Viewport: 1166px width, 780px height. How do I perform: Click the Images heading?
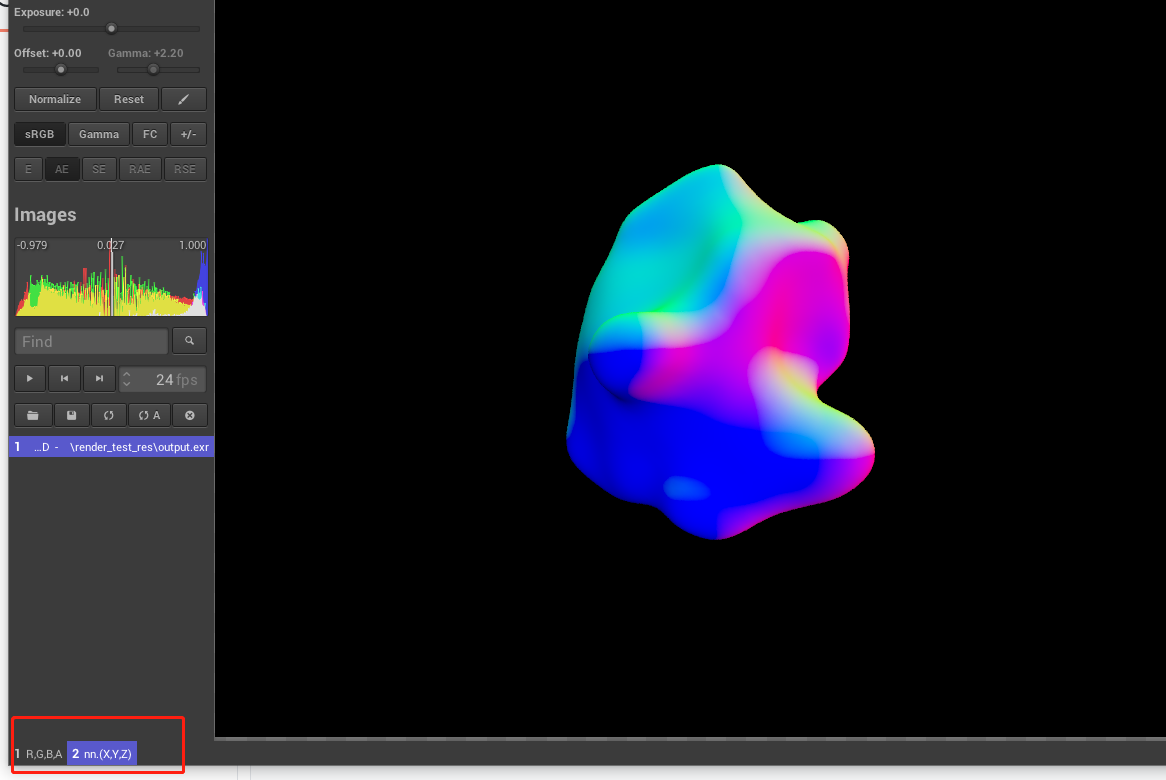pos(45,215)
